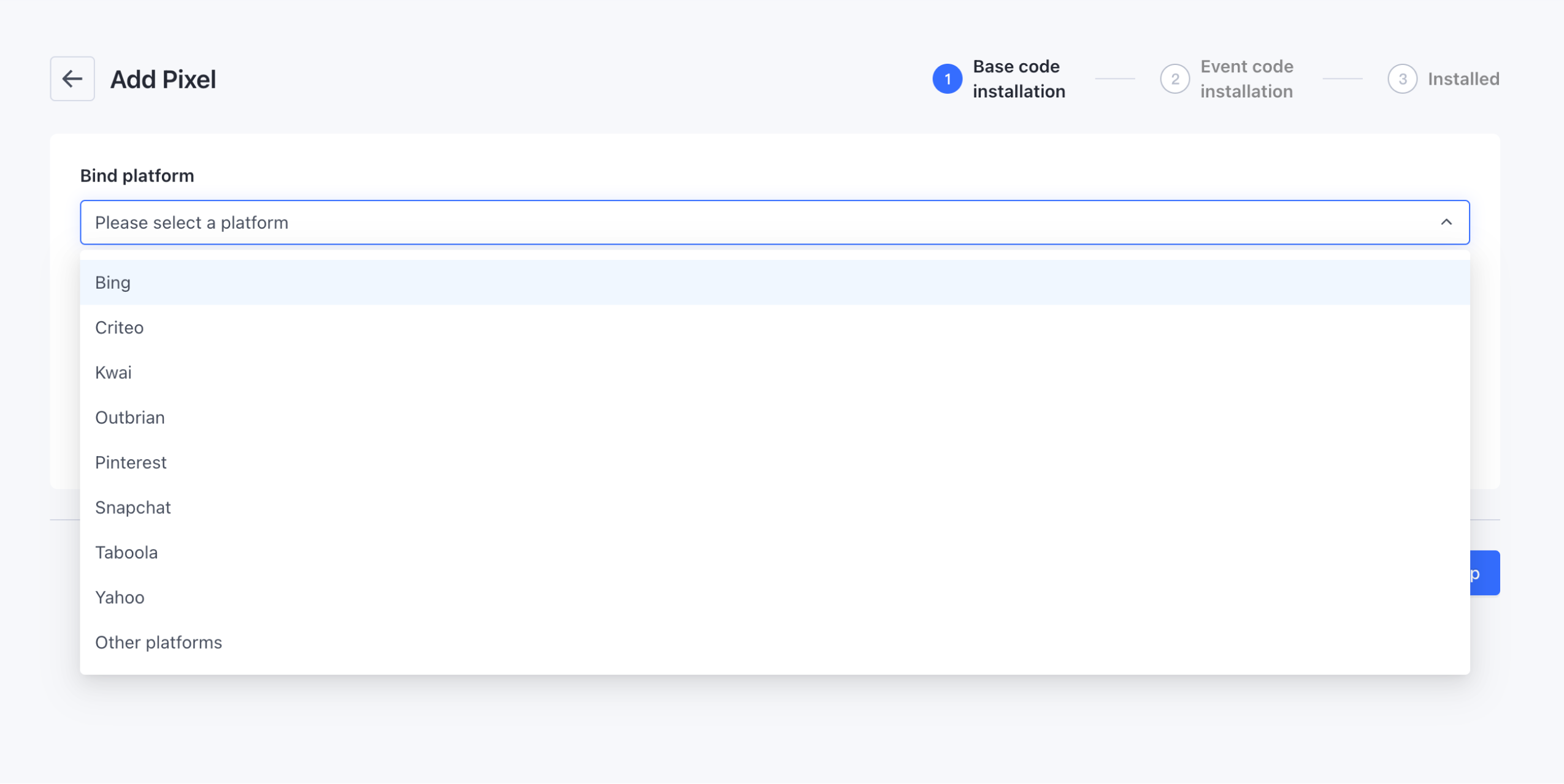The height and width of the screenshot is (784, 1564).
Task: Choose Yahoo from the dropdown
Action: 120,597
